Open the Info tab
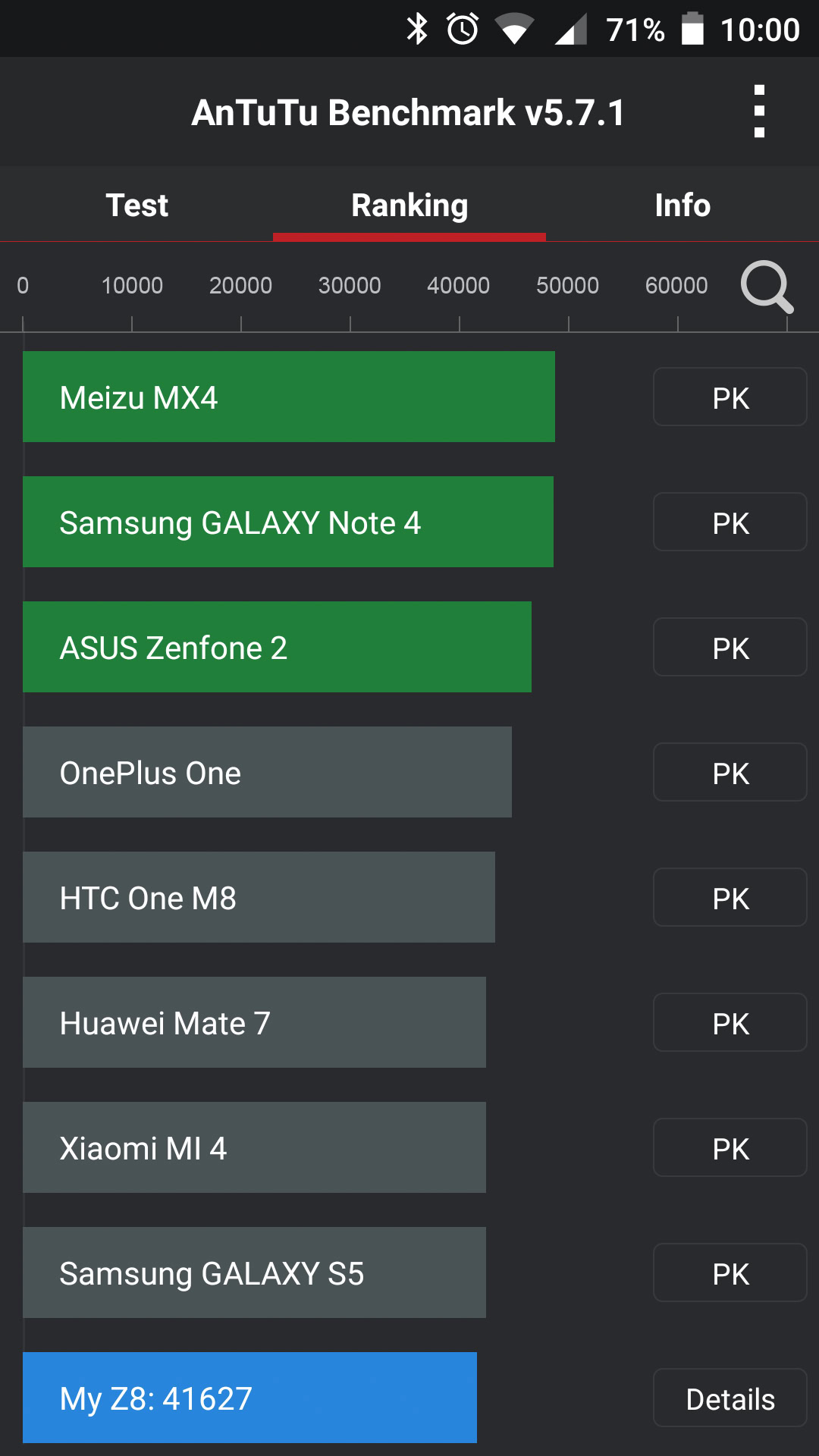Viewport: 819px width, 1456px height. click(x=682, y=205)
